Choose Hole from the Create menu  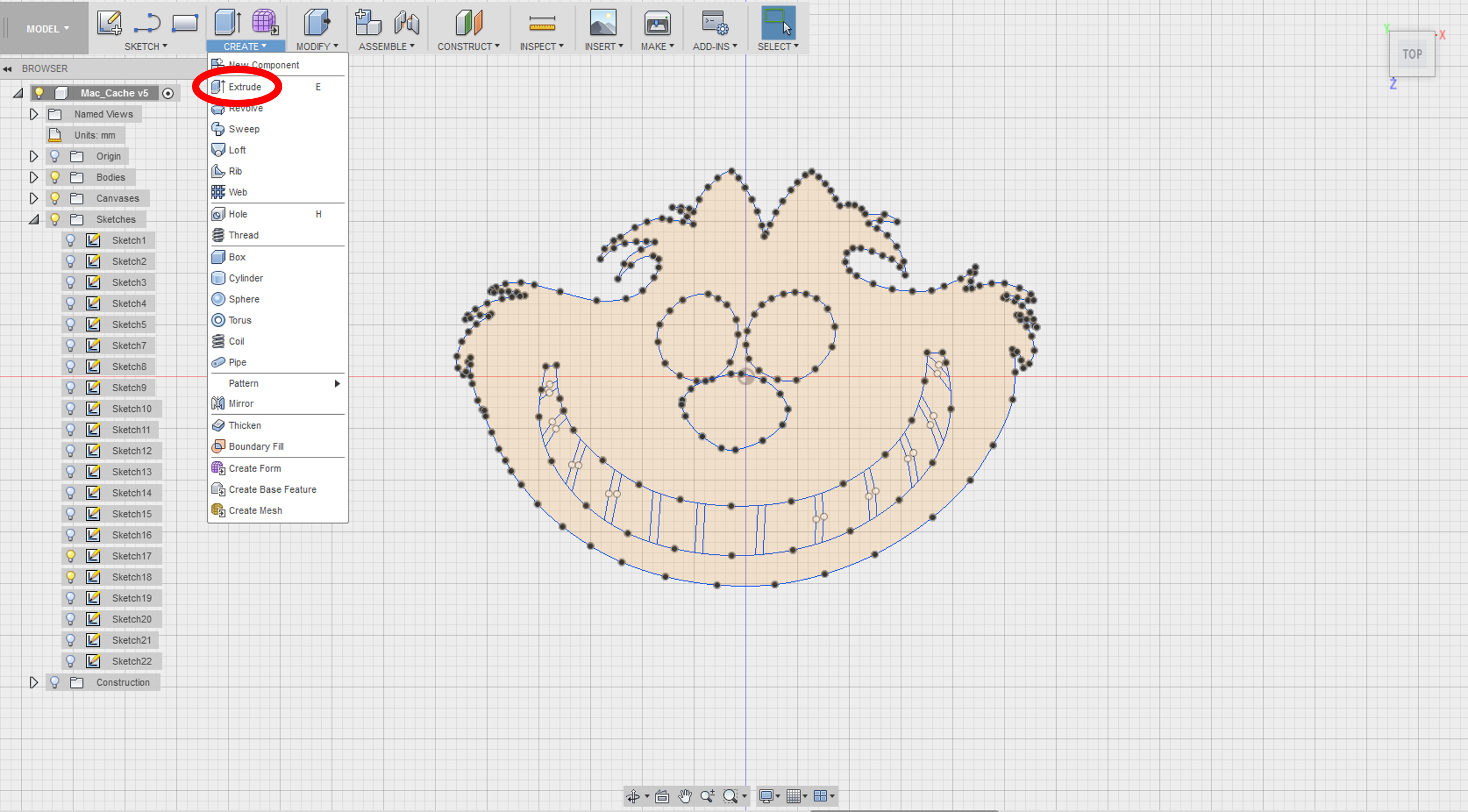click(x=278, y=214)
